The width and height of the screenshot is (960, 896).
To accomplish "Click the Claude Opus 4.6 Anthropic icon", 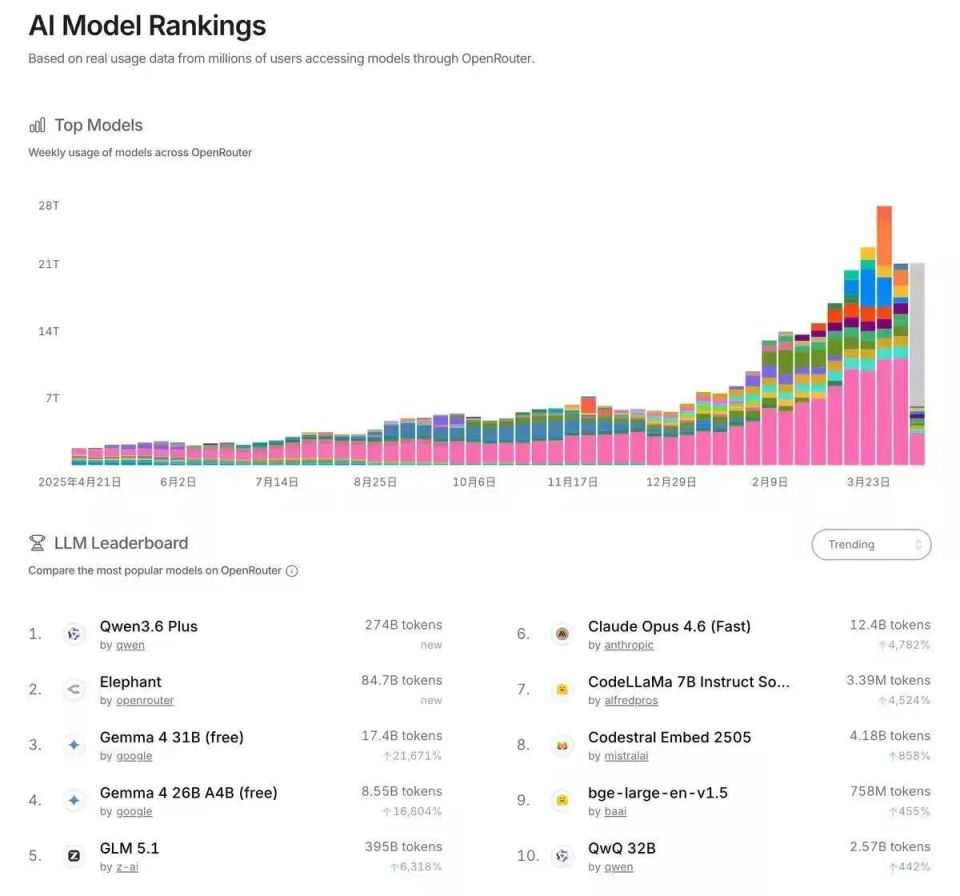I will (562, 633).
